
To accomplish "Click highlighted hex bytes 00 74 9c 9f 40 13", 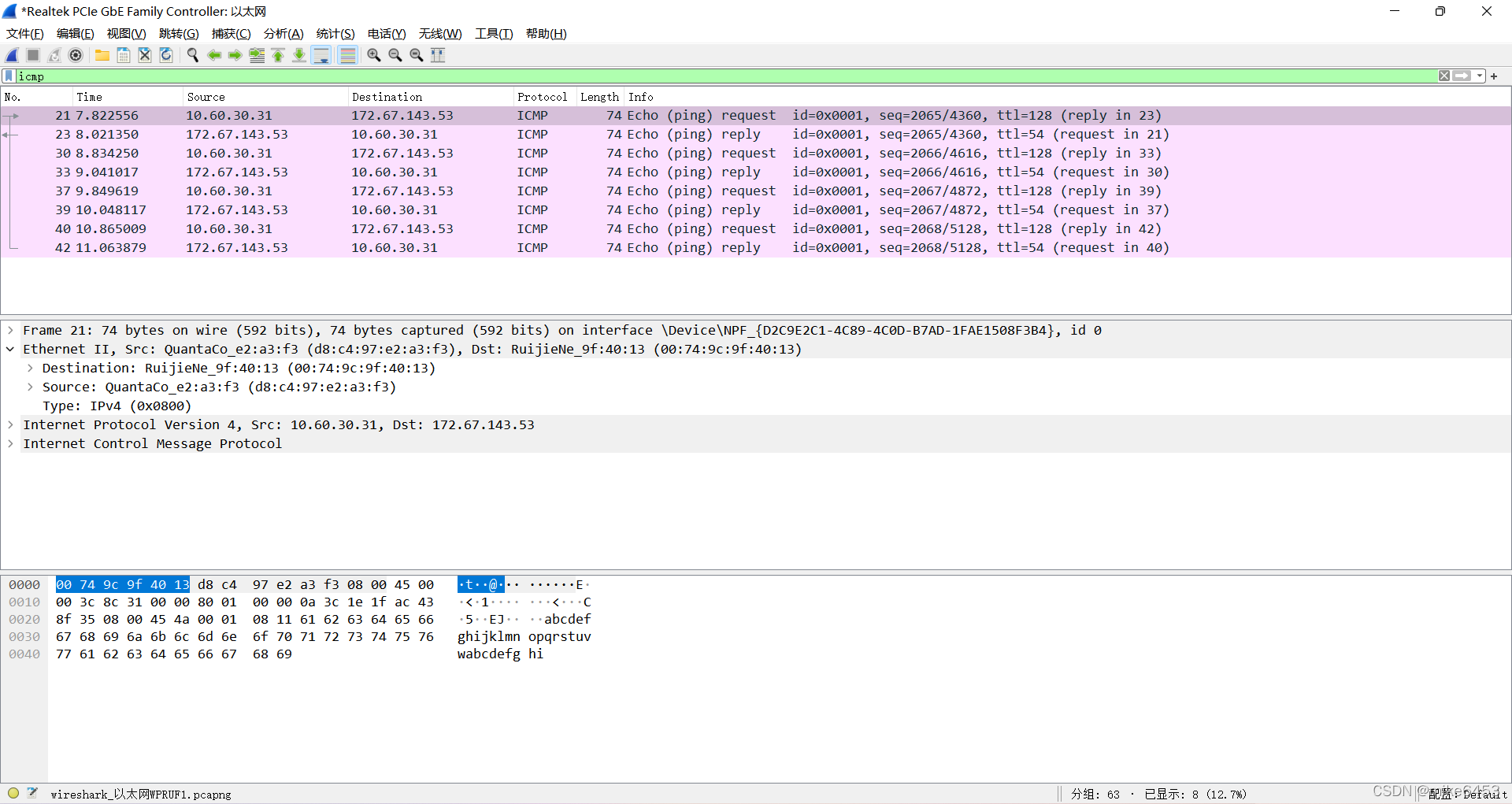I will 123,585.
